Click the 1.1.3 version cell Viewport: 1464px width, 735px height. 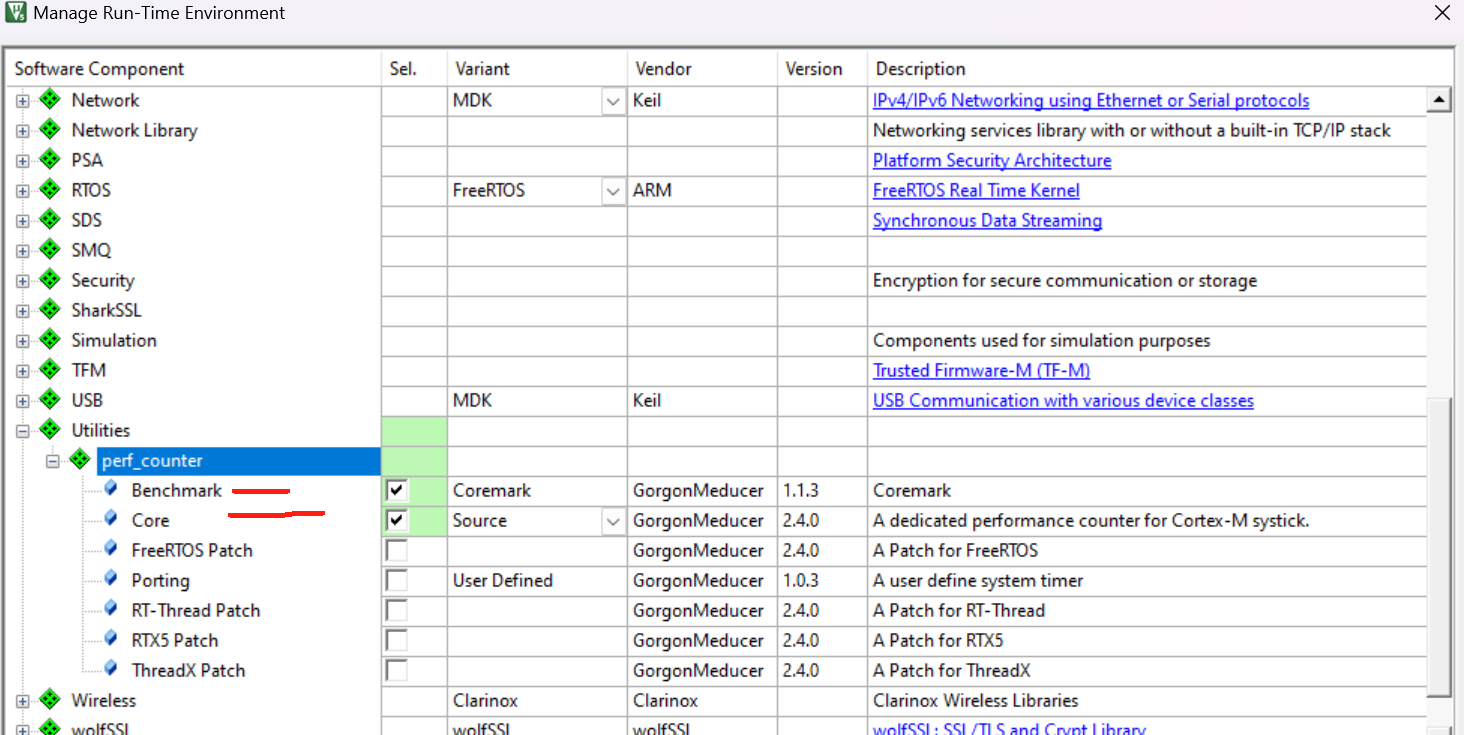coord(822,491)
